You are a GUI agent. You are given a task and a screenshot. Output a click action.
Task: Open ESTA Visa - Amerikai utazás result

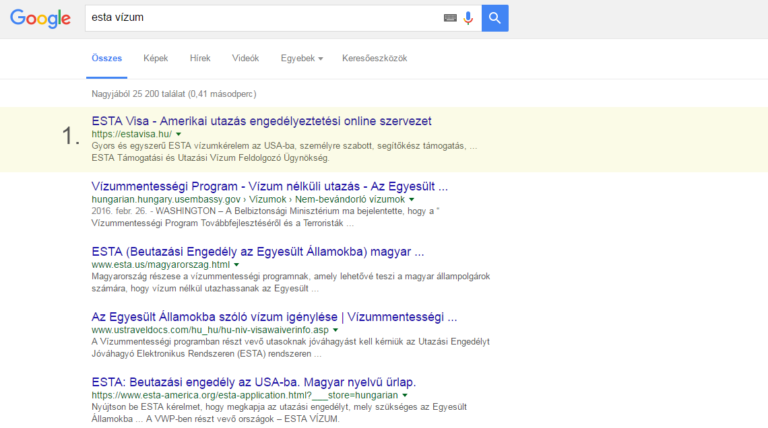(x=262, y=121)
